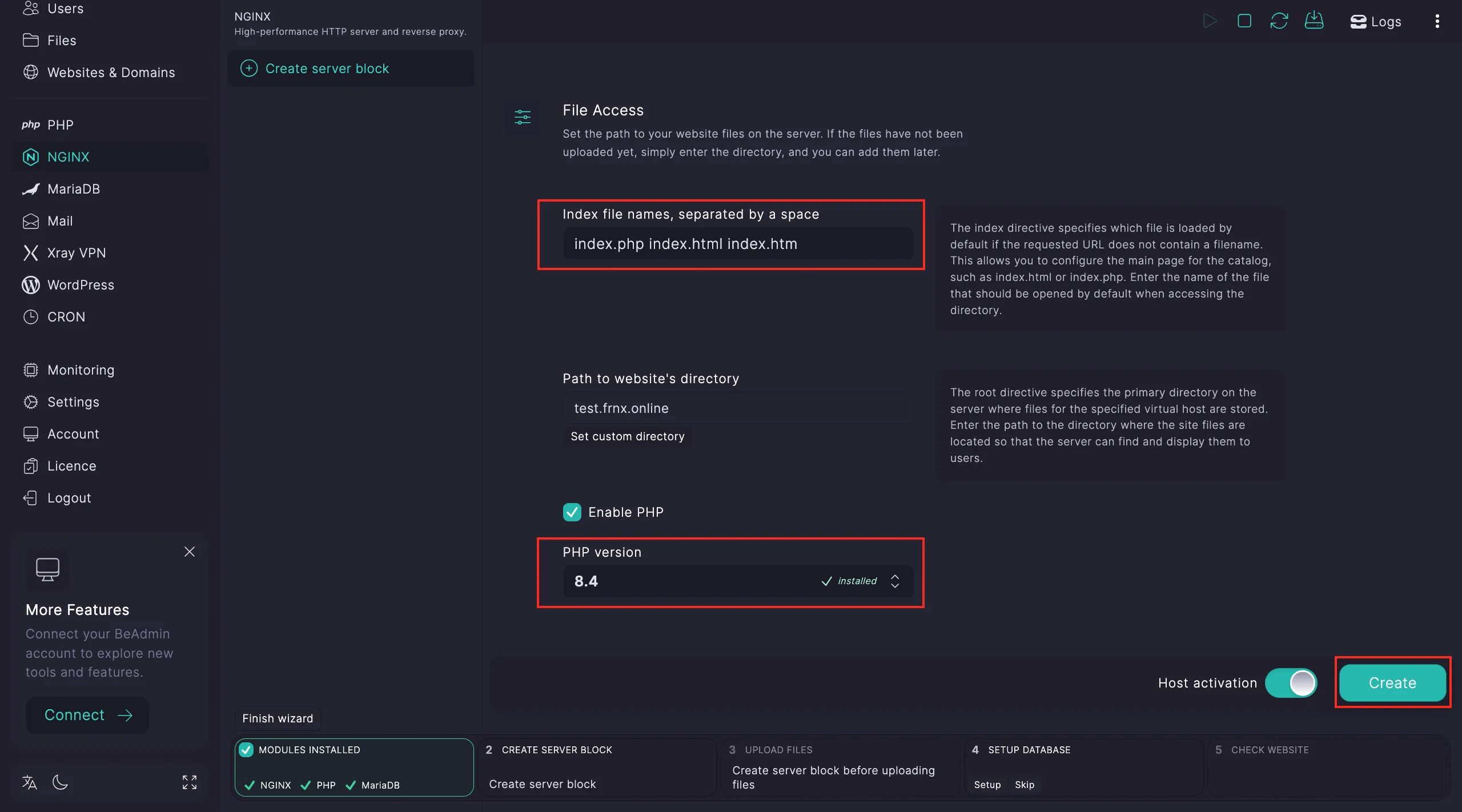1462x812 pixels.
Task: Click the PHP version stepper arrows
Action: [x=895, y=581]
